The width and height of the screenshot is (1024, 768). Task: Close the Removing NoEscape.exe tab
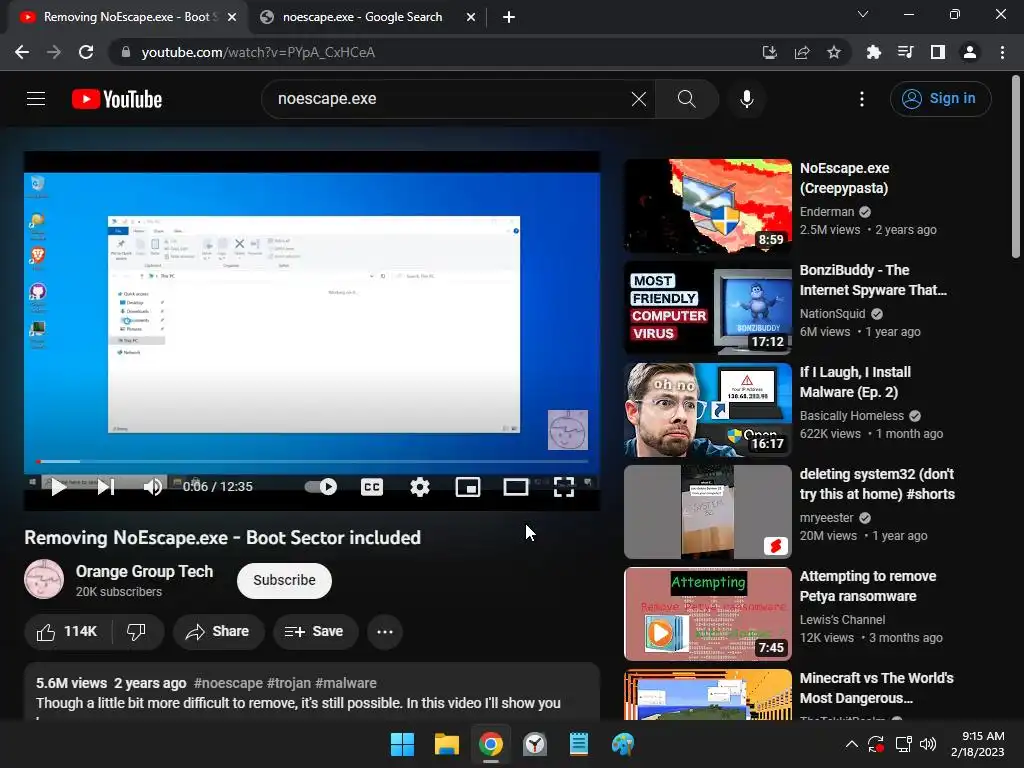[232, 17]
